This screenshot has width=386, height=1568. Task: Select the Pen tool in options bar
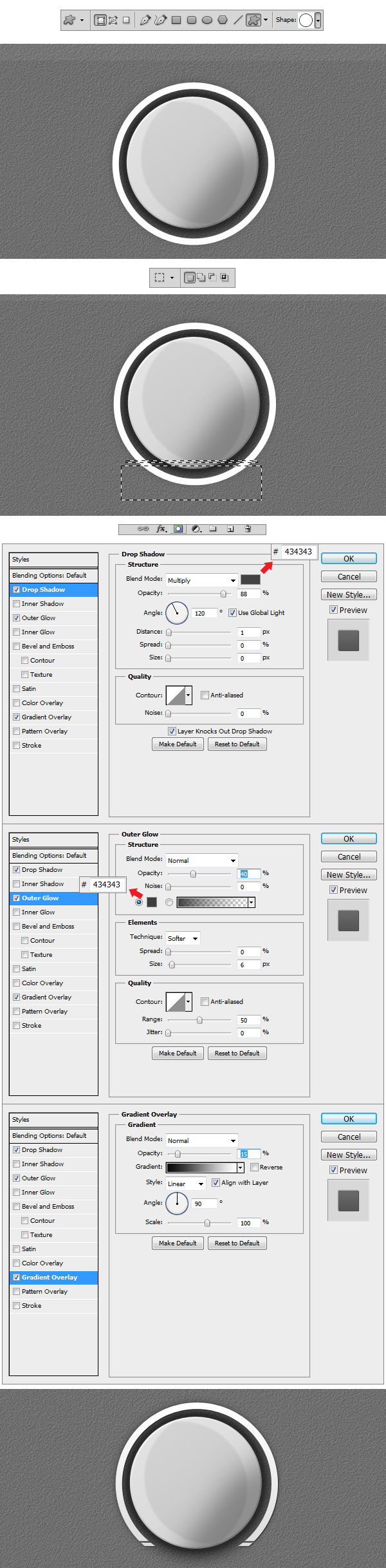pos(145,20)
